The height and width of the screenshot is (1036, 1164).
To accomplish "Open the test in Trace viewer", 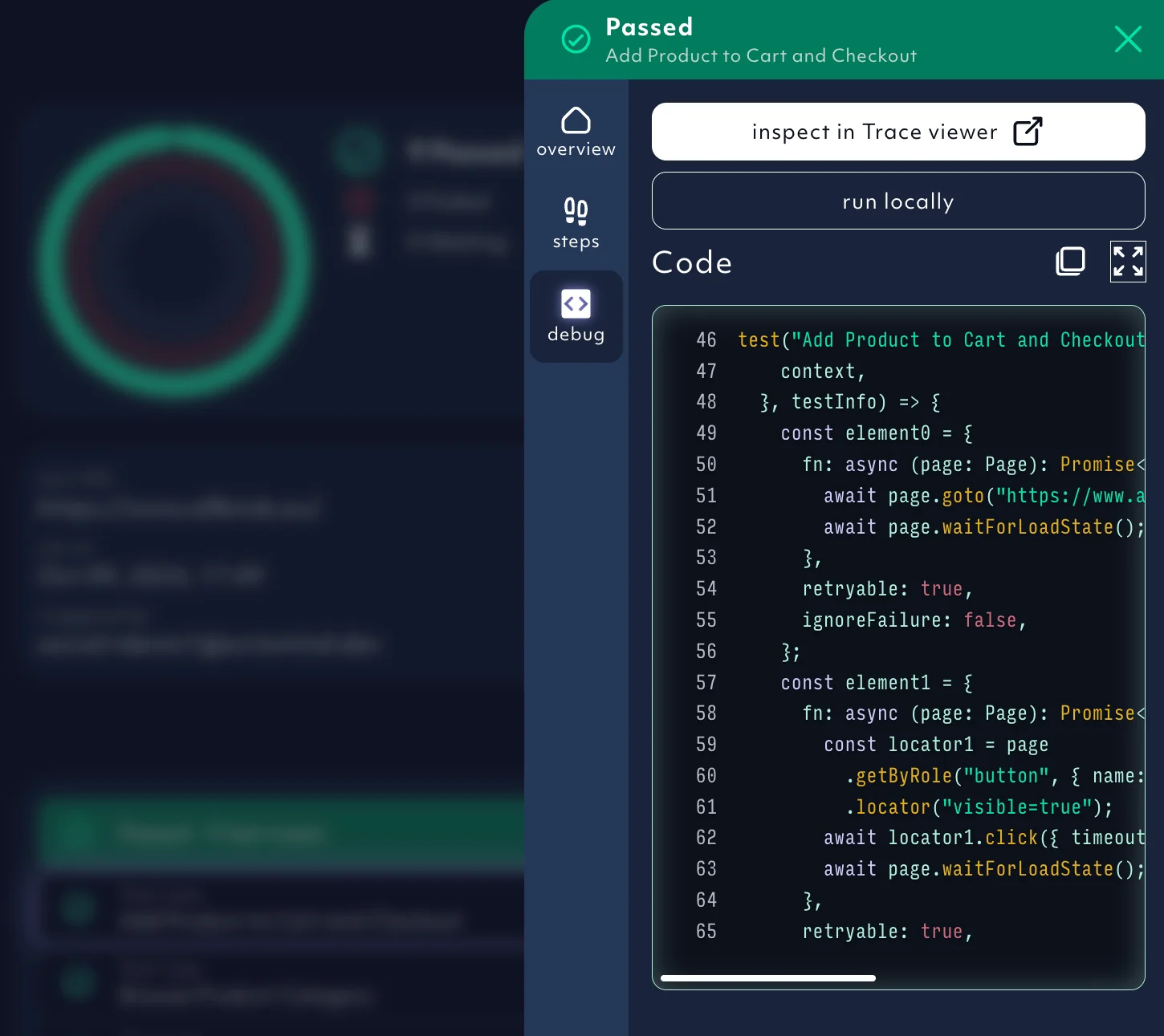I will (897, 131).
